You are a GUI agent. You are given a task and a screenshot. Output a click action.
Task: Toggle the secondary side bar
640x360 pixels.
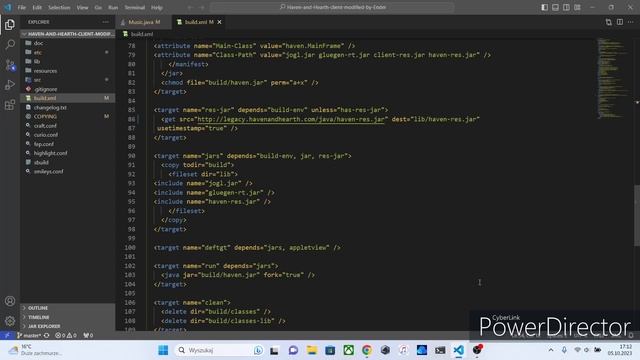point(566,7)
